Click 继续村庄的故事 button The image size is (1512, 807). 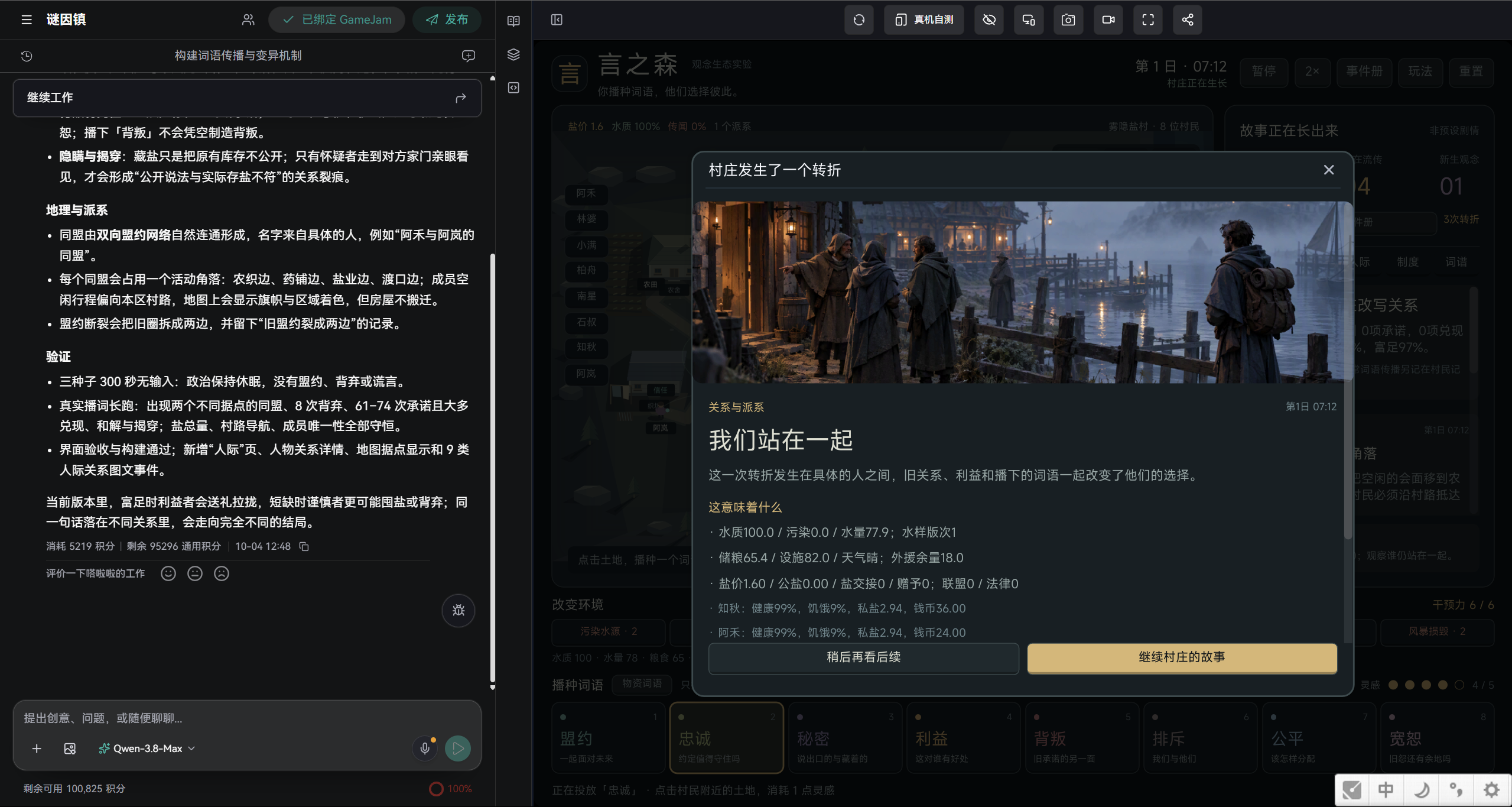tap(1182, 657)
